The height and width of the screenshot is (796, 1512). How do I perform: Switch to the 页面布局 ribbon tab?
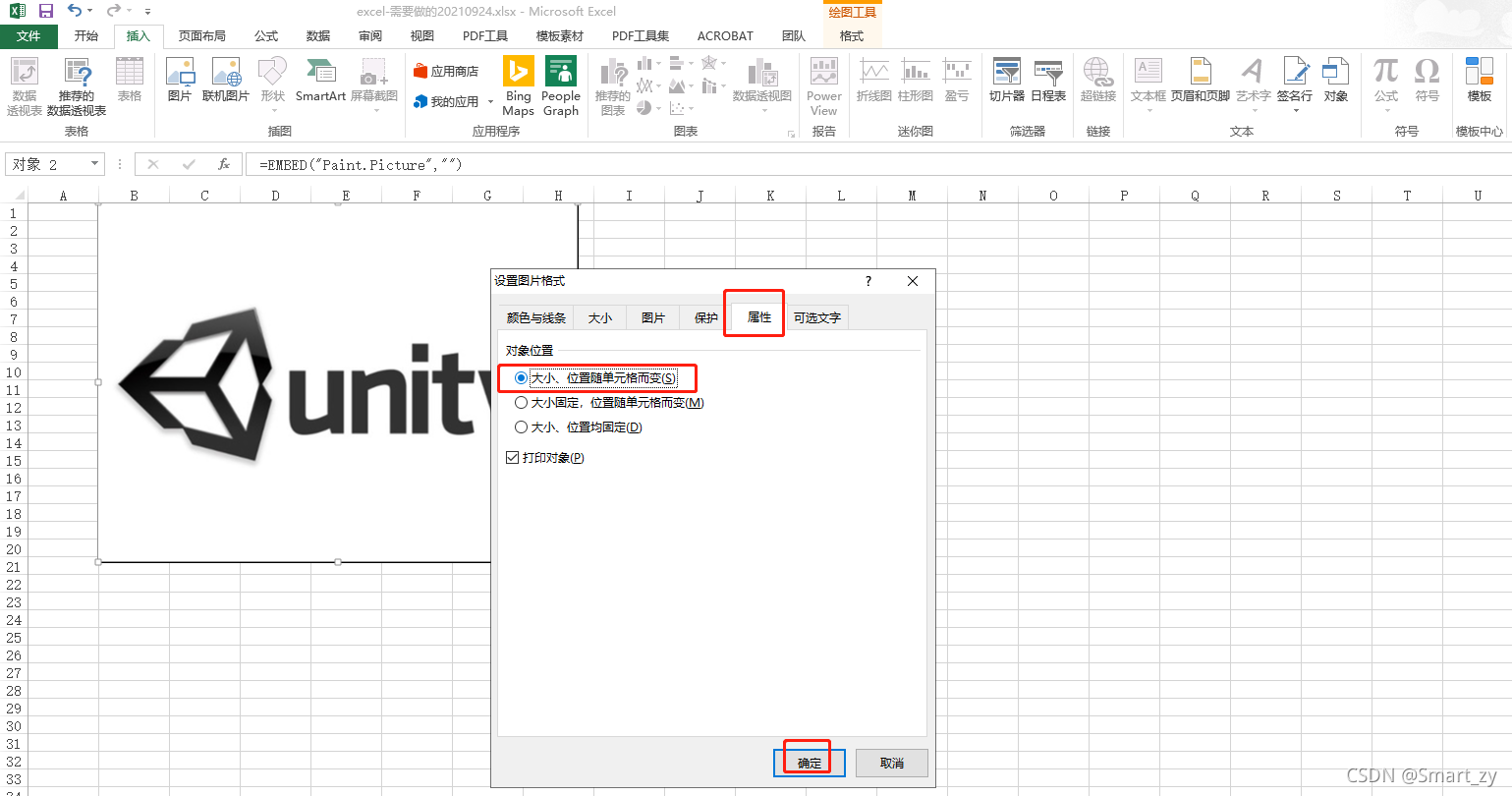point(202,36)
